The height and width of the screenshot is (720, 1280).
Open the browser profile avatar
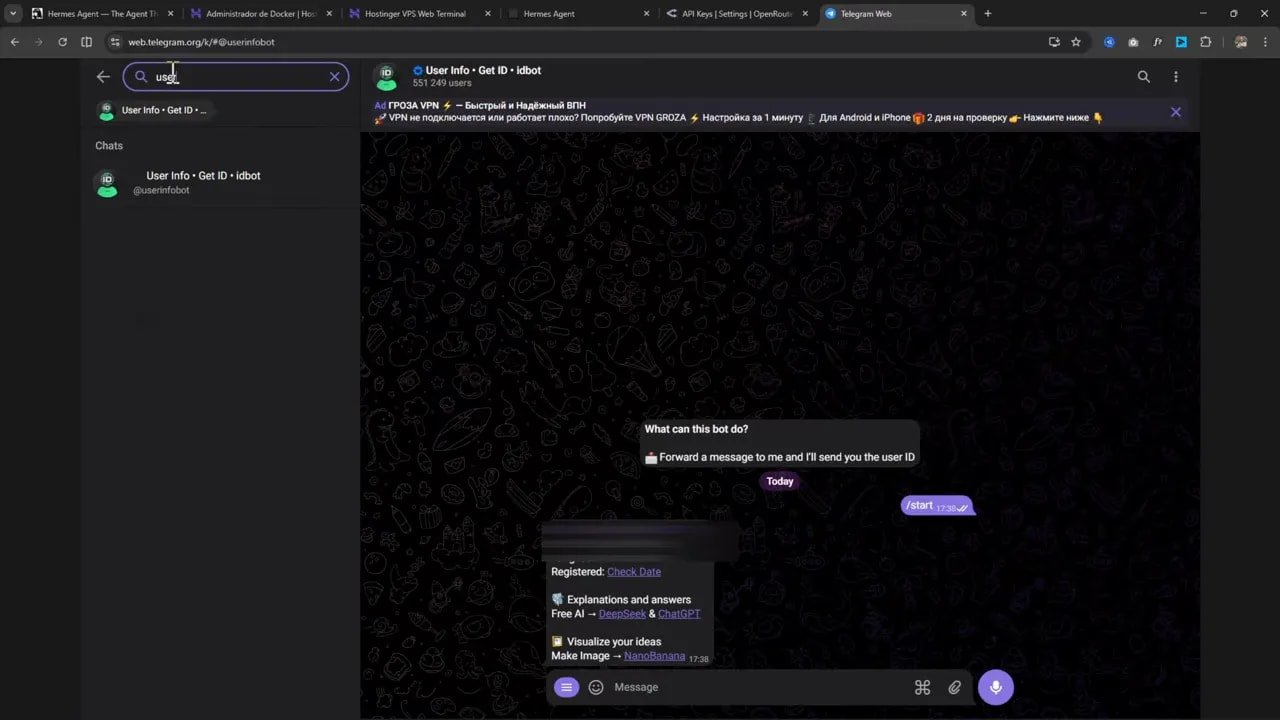1241,42
